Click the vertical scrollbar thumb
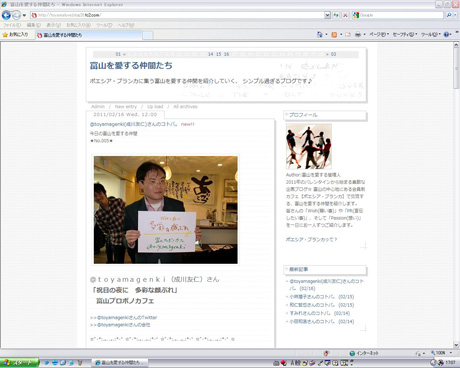 point(456,69)
